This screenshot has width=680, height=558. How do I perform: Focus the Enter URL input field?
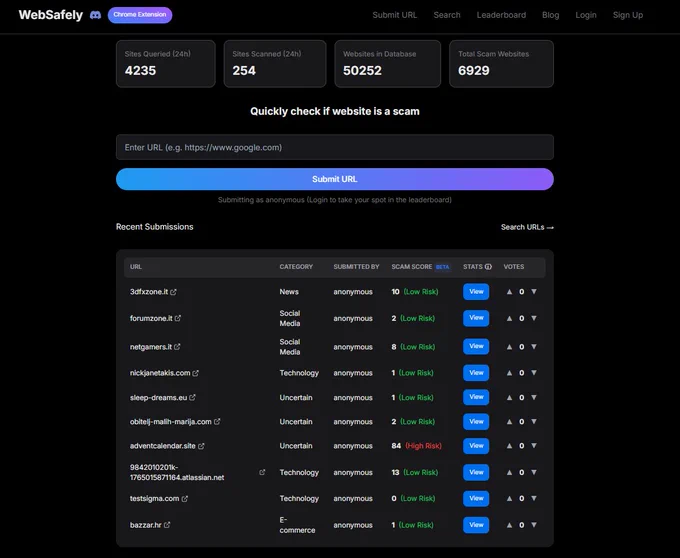click(334, 147)
